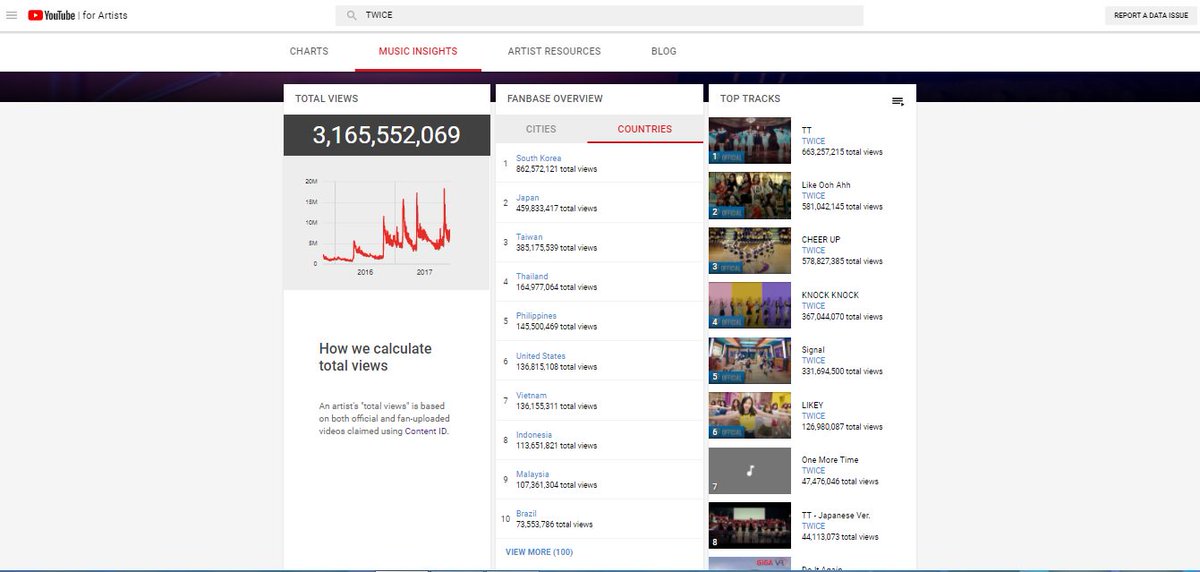Click the TWICE artist link under KNOCK KNOCK
1200x572 pixels.
(813, 306)
